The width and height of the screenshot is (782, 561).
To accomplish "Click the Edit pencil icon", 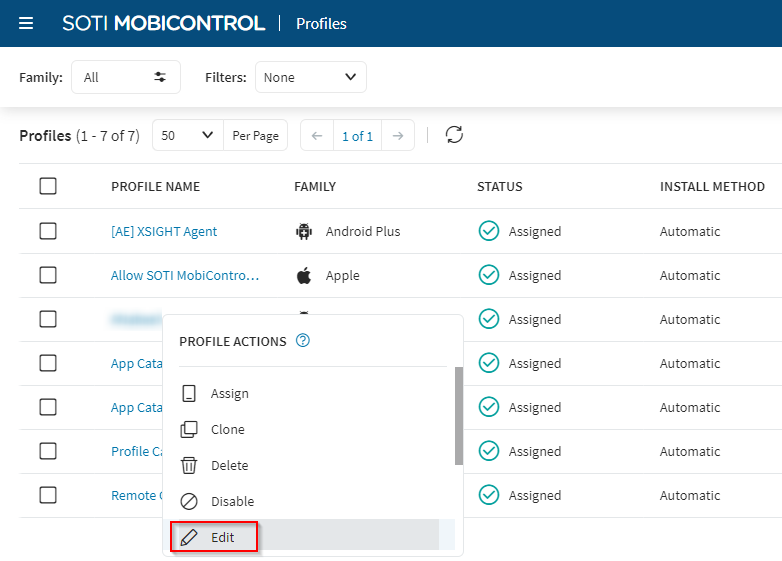I will tap(189, 537).
